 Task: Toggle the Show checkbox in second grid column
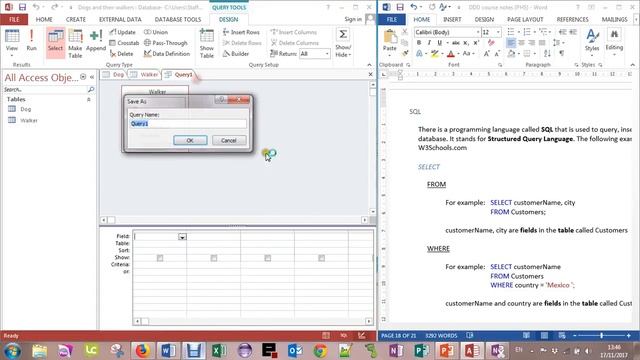point(214,258)
